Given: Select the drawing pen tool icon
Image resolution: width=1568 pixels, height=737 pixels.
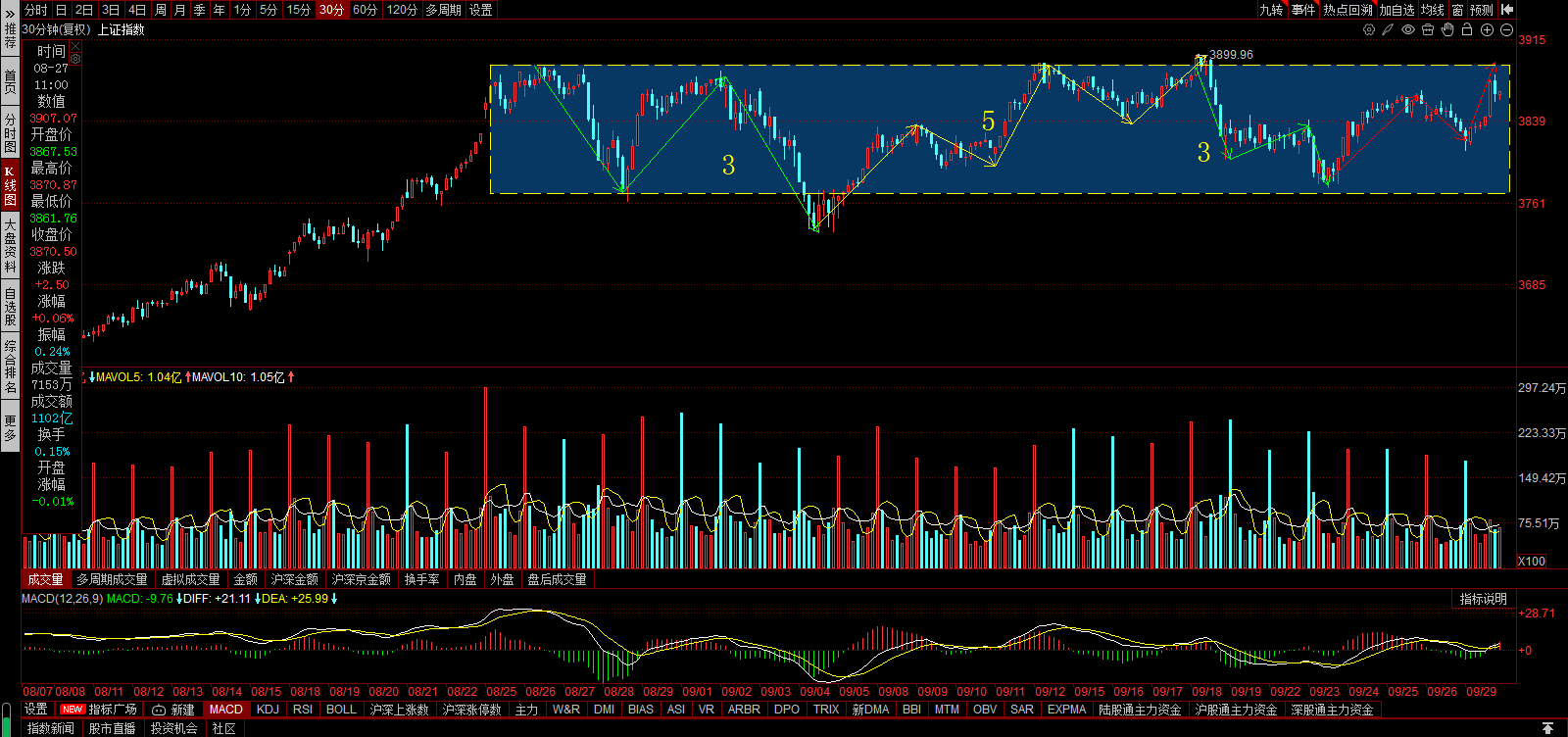Looking at the screenshot, I should point(1388,29).
